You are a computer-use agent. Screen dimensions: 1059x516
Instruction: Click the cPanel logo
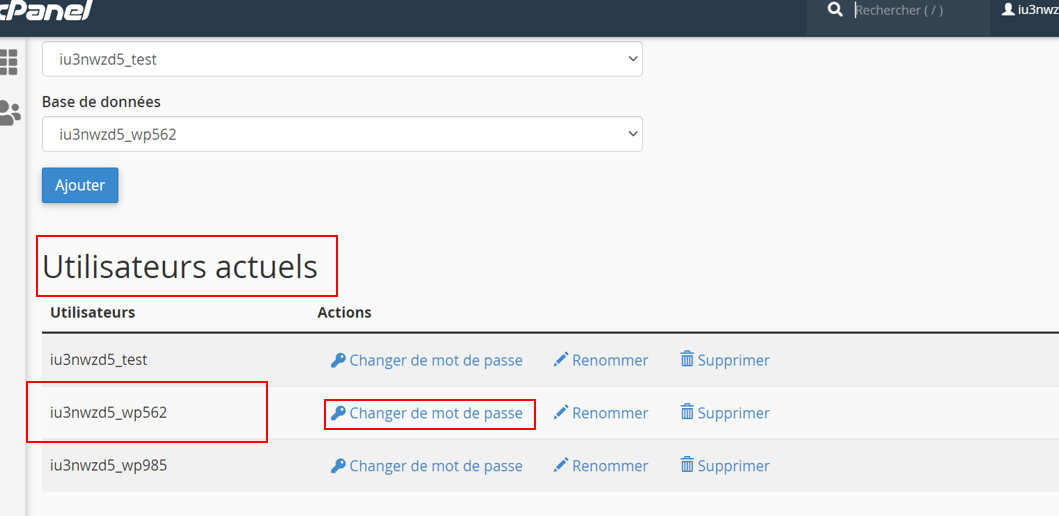click(46, 10)
